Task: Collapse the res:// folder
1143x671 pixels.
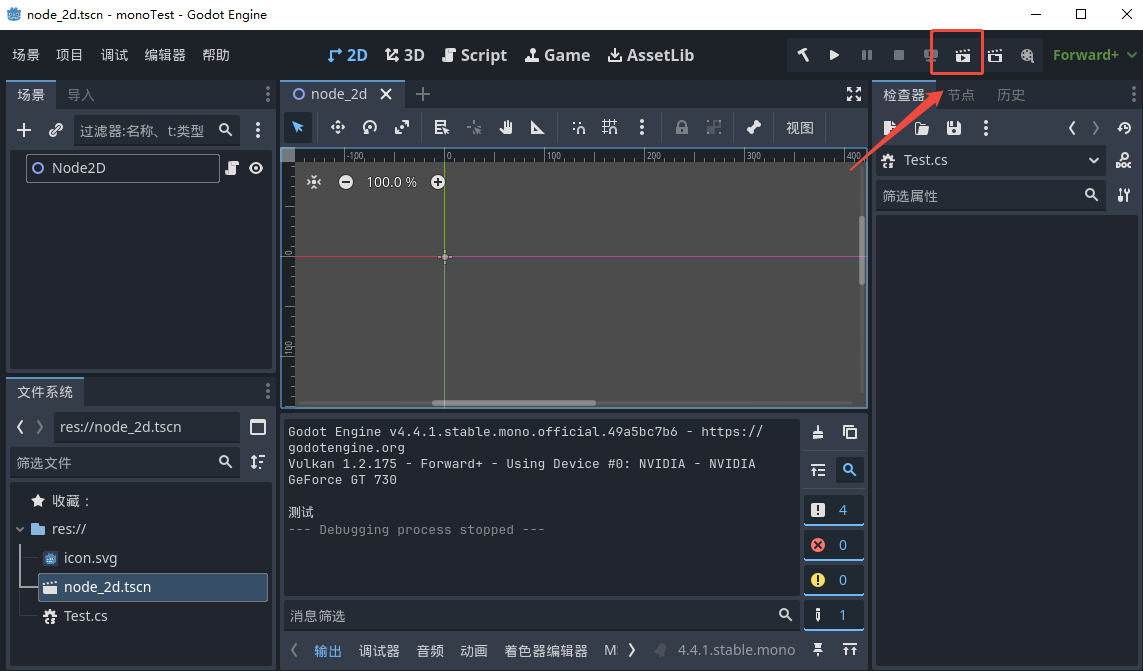Action: coord(20,530)
